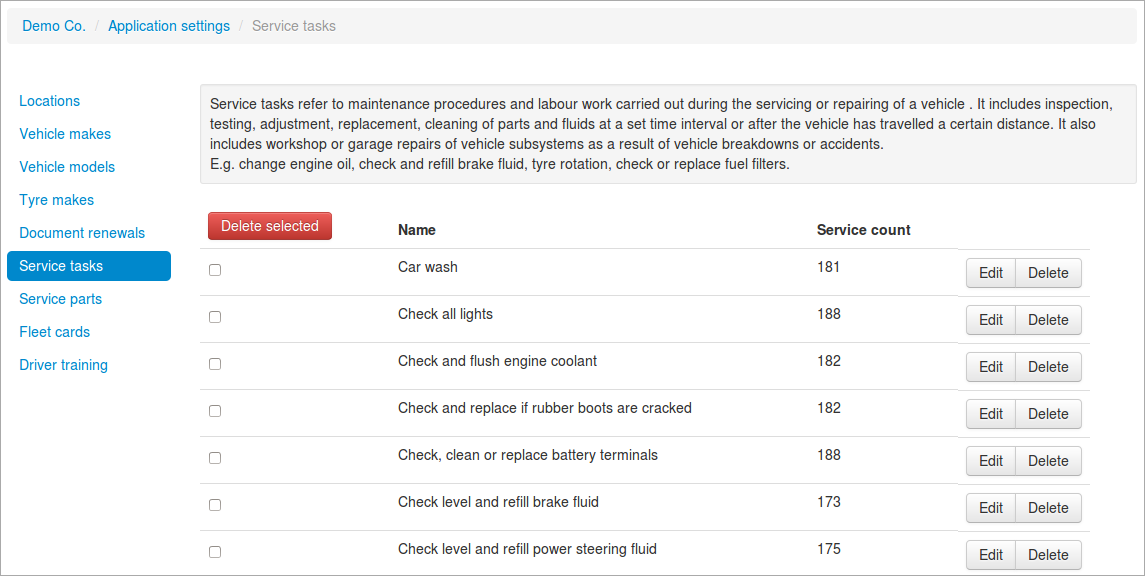The height and width of the screenshot is (576, 1145).
Task: Open the Locations settings section
Action: pos(50,101)
